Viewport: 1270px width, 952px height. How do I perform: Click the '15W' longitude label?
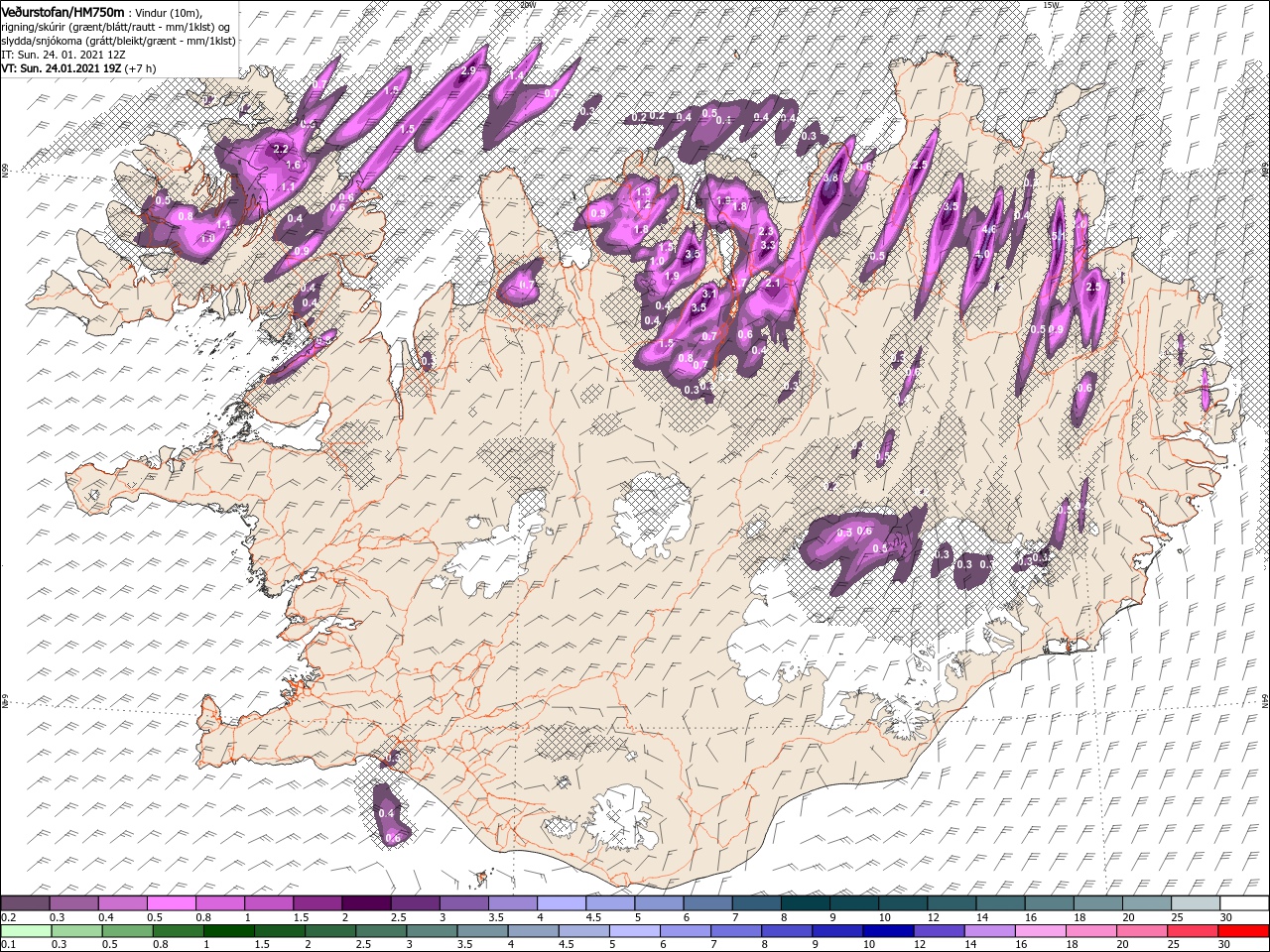[x=1051, y=5]
